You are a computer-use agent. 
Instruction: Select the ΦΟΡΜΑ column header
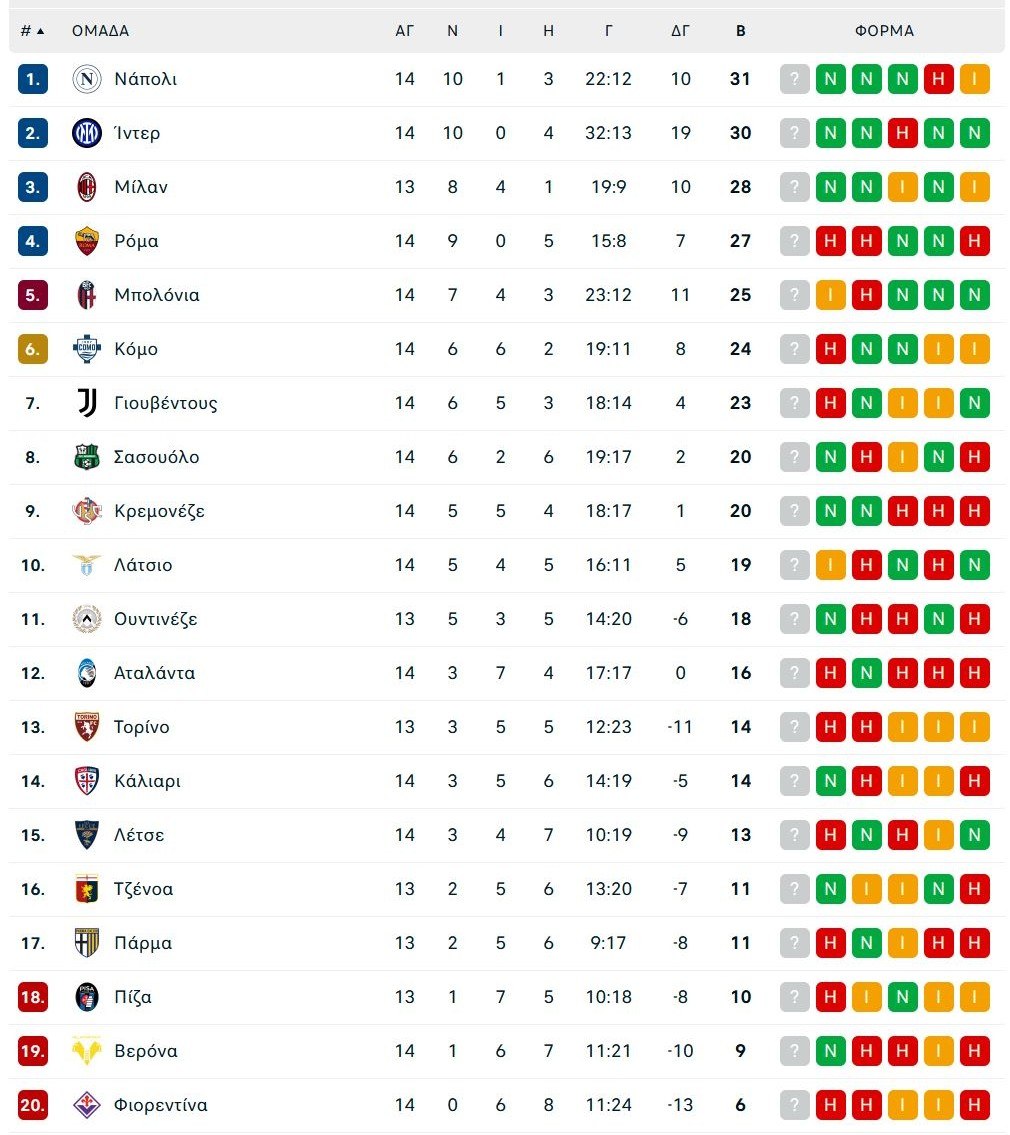pyautogui.click(x=884, y=31)
